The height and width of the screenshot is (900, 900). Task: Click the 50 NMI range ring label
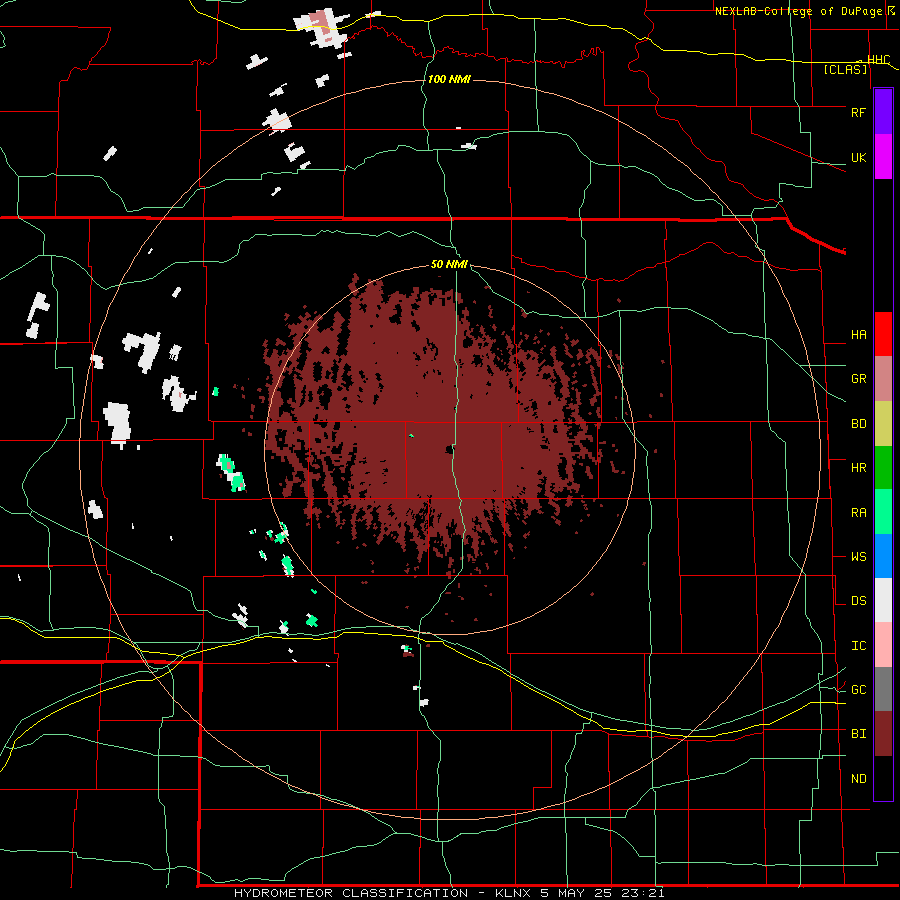[x=449, y=265]
